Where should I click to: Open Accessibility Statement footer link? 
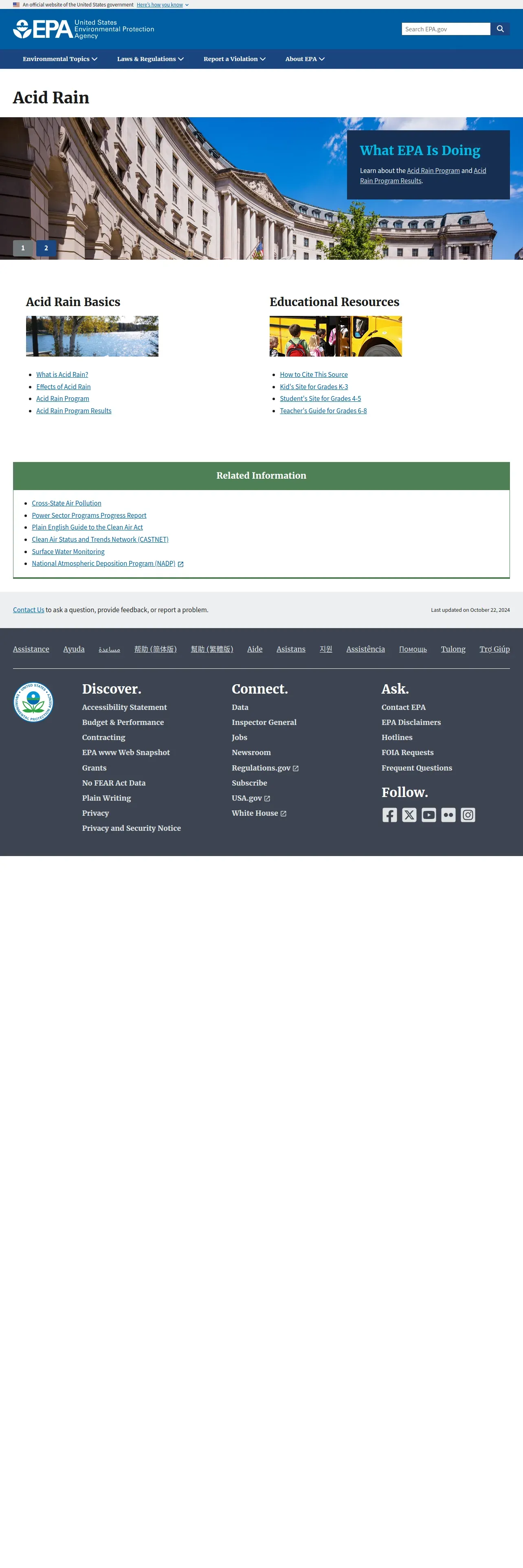coord(124,707)
